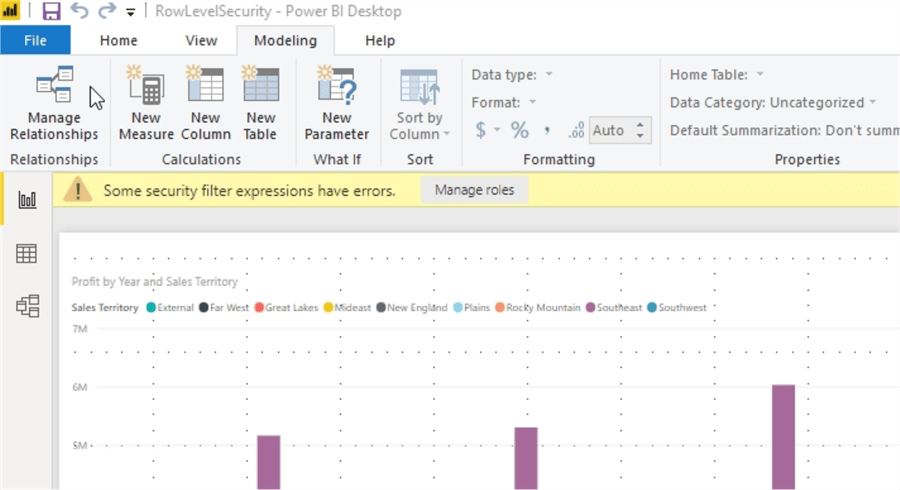Select the leftmost purple bar
Viewport: 900px width, 490px height.
pos(269,462)
